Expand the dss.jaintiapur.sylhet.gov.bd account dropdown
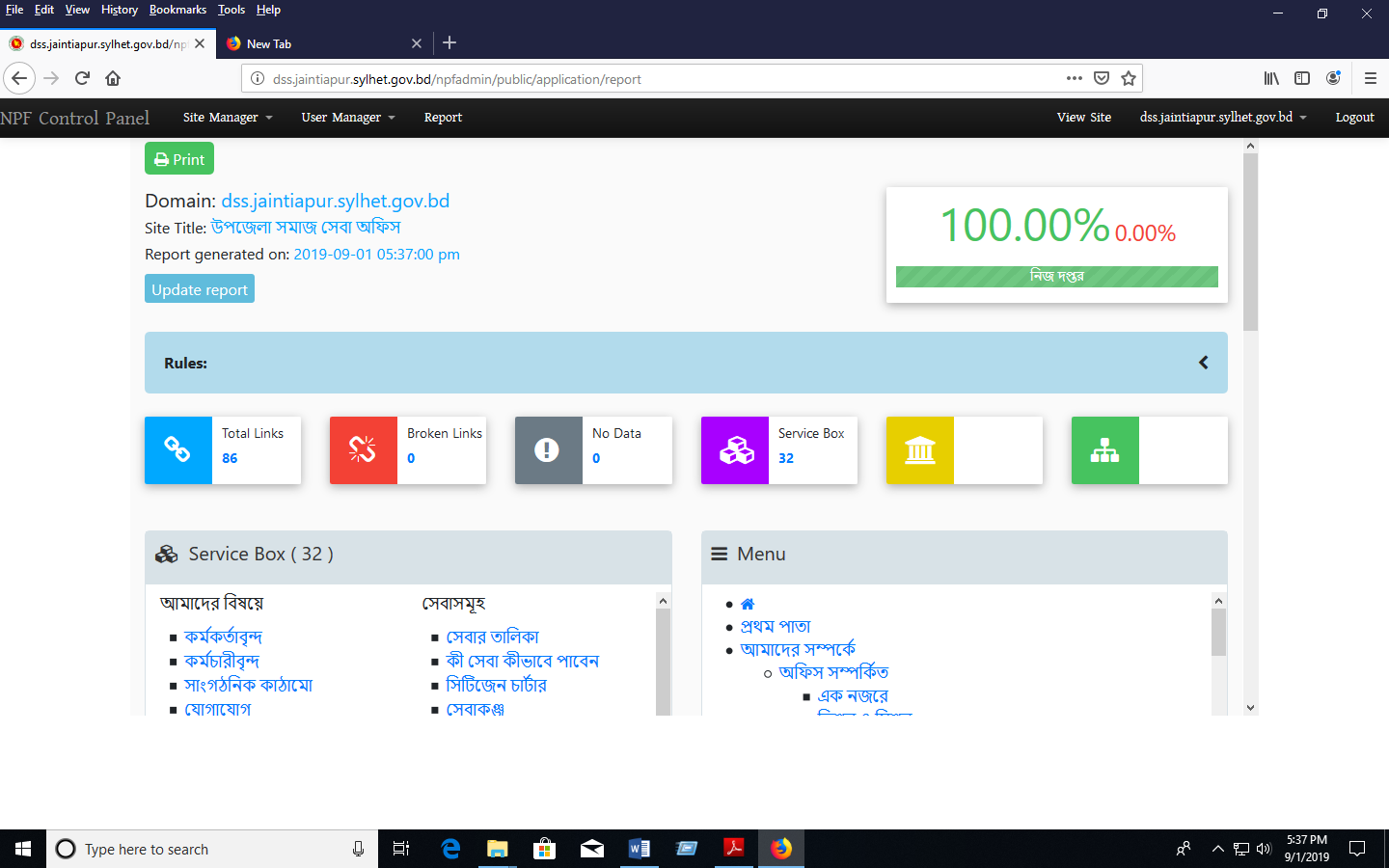1389x868 pixels. 1222,118
